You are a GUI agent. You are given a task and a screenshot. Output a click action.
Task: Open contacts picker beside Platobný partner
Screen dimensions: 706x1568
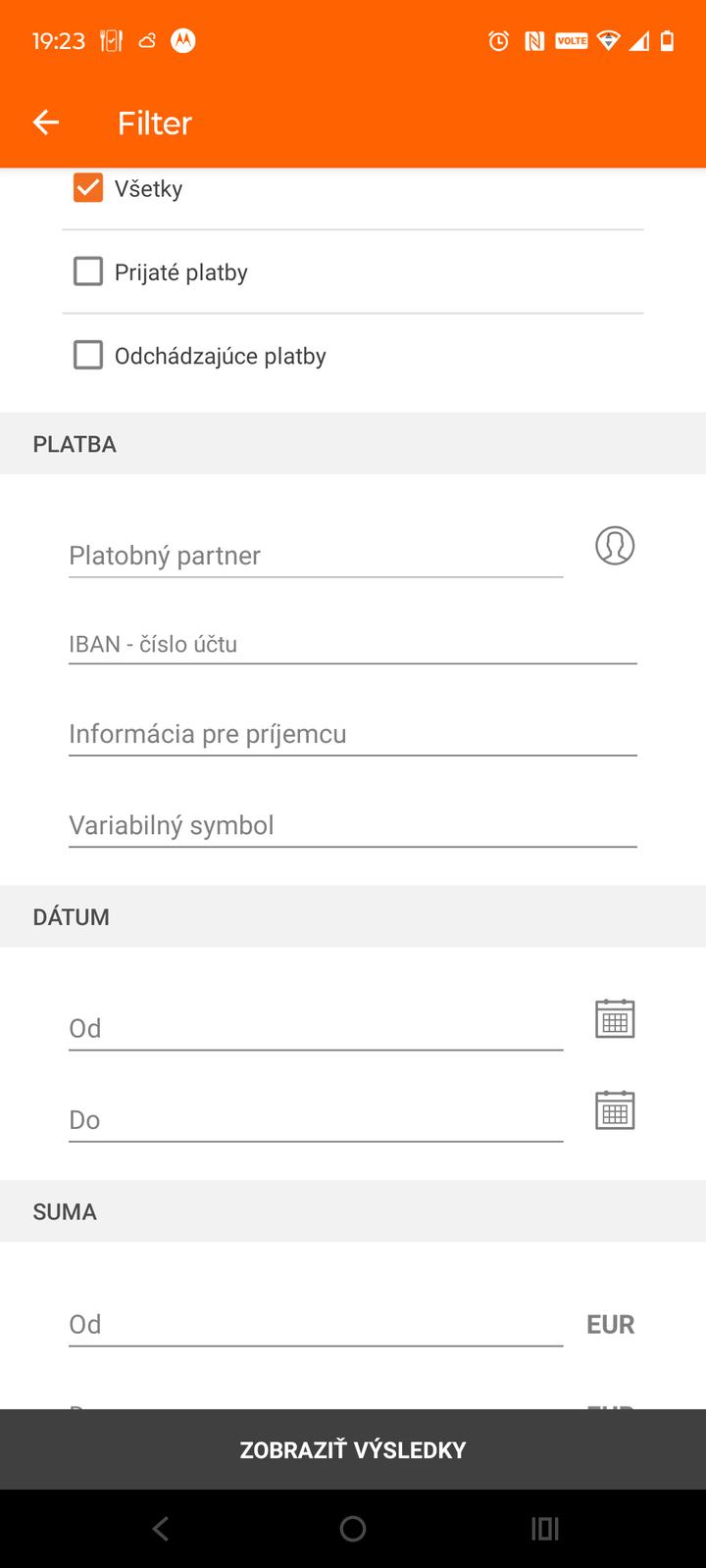(615, 545)
